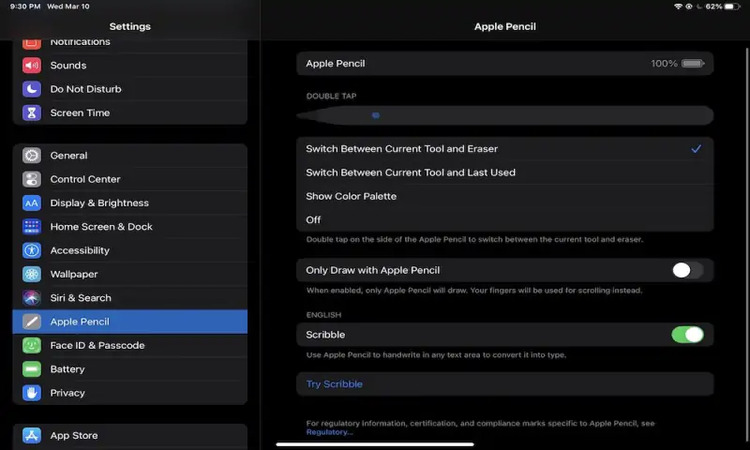The image size is (750, 450).
Task: Open the Regulatory link
Action: point(328,432)
